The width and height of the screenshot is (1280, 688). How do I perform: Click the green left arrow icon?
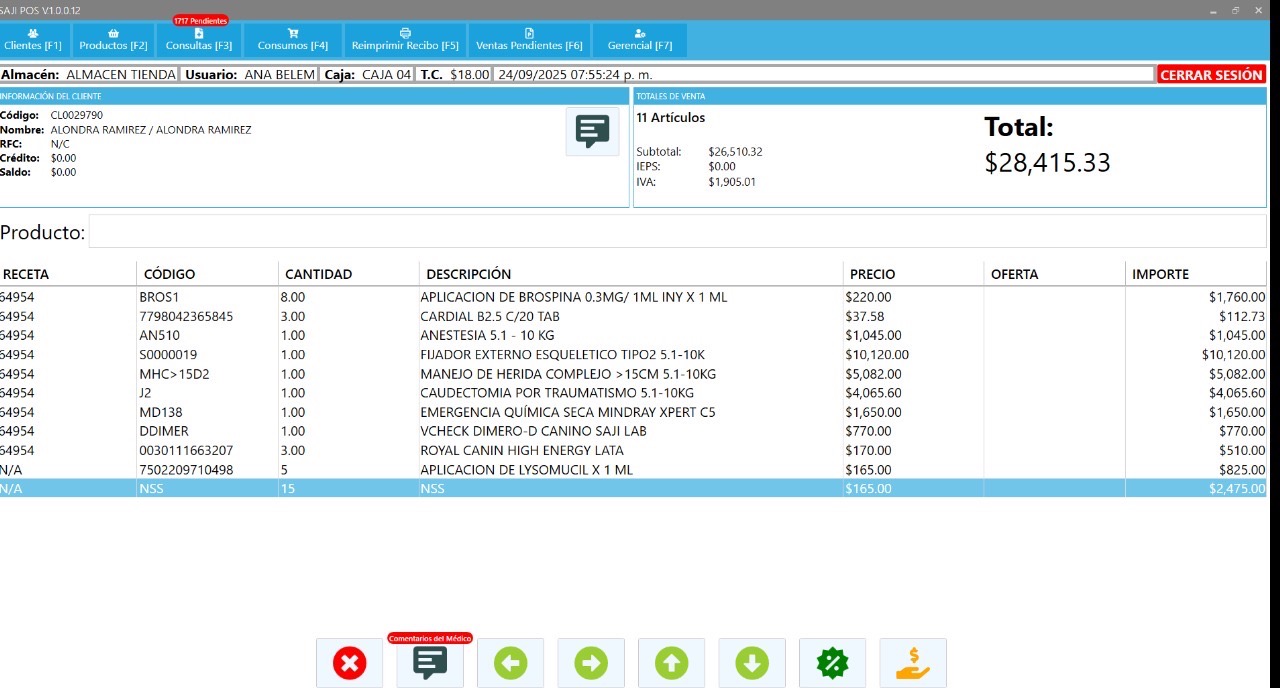tap(510, 662)
